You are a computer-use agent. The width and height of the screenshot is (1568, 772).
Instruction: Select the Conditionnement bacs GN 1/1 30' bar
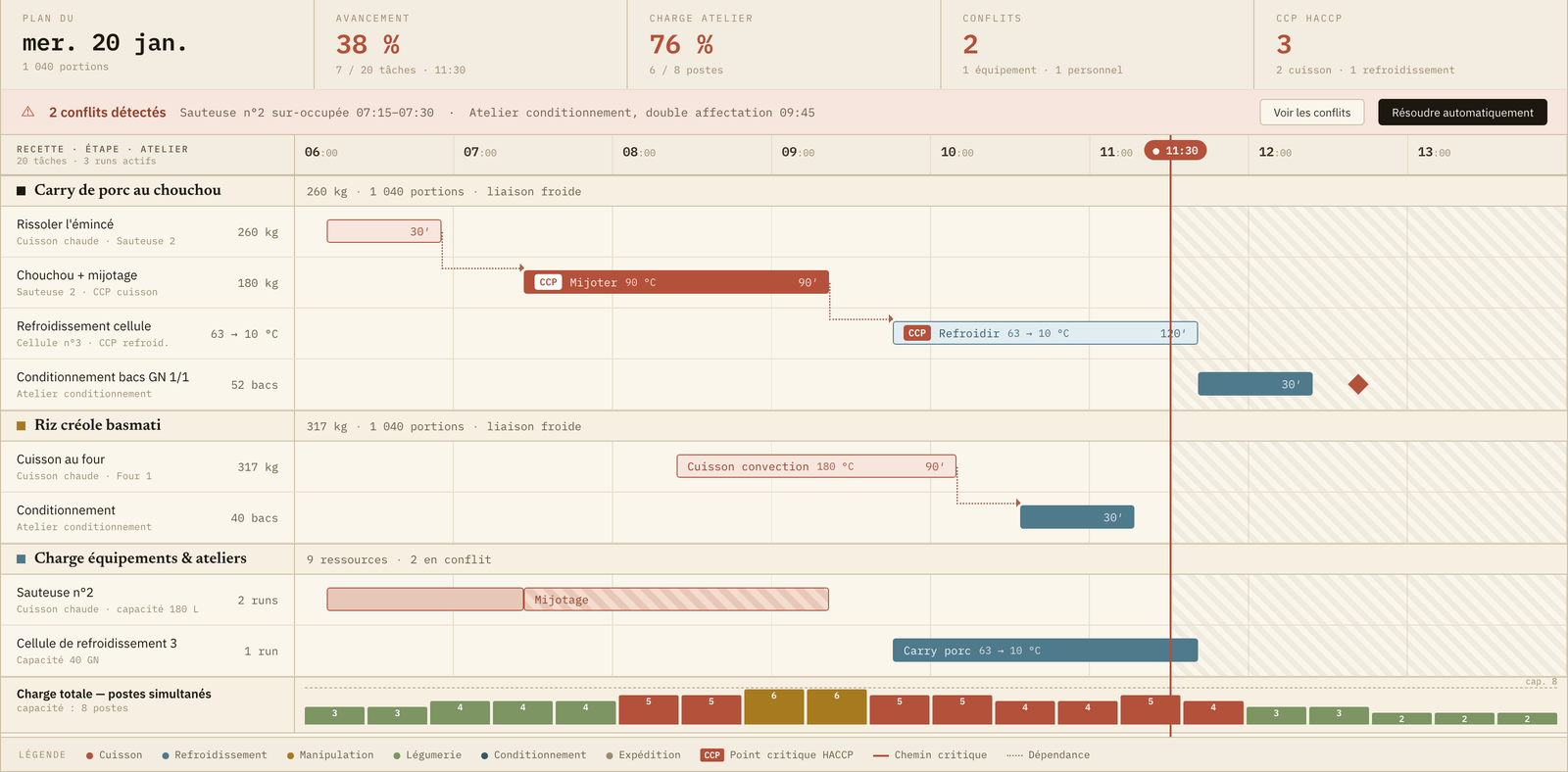pos(1255,384)
